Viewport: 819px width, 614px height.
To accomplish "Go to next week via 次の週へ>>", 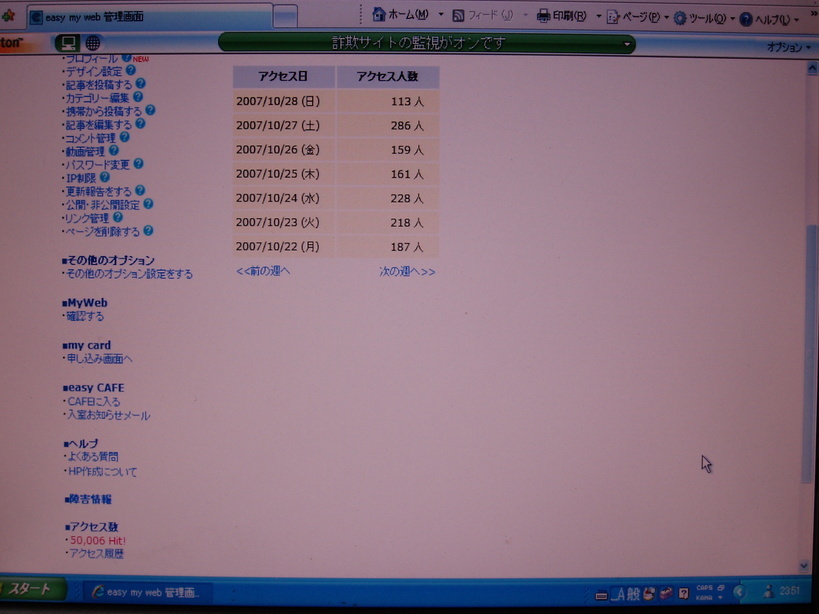I will [x=407, y=271].
